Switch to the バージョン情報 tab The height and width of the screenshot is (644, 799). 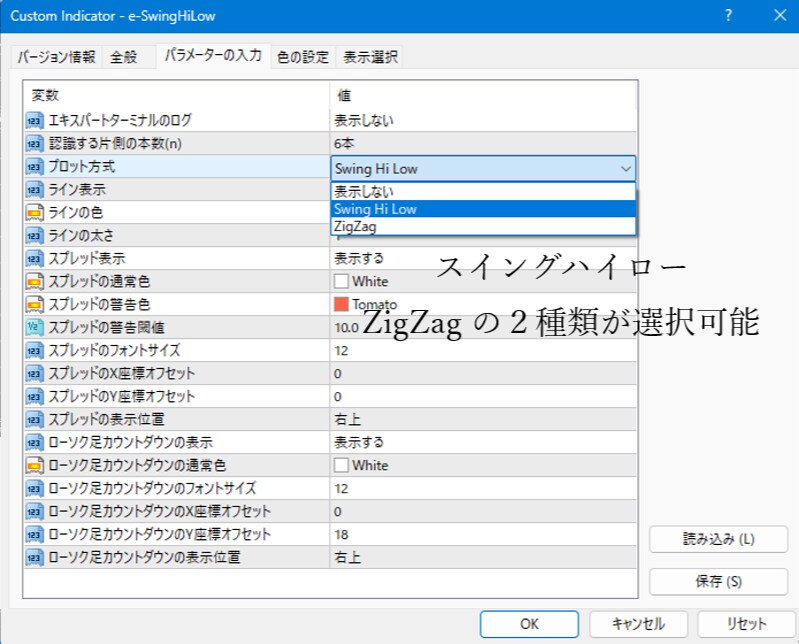pyautogui.click(x=57, y=57)
